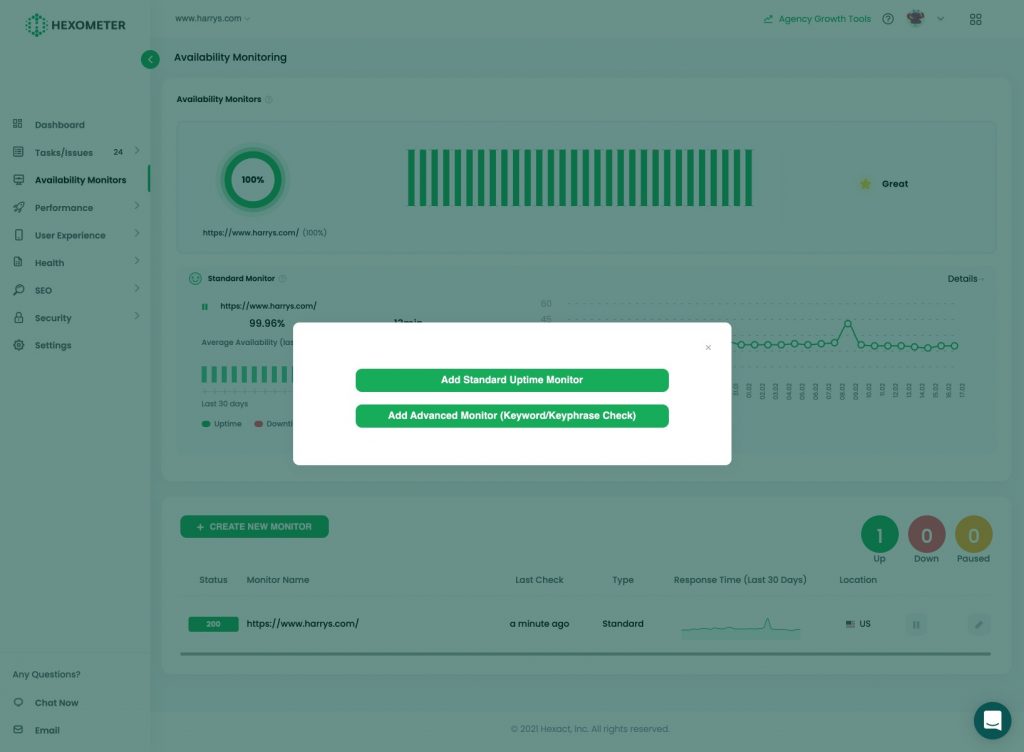
Task: Click the Performance rocket icon
Action: pos(18,207)
